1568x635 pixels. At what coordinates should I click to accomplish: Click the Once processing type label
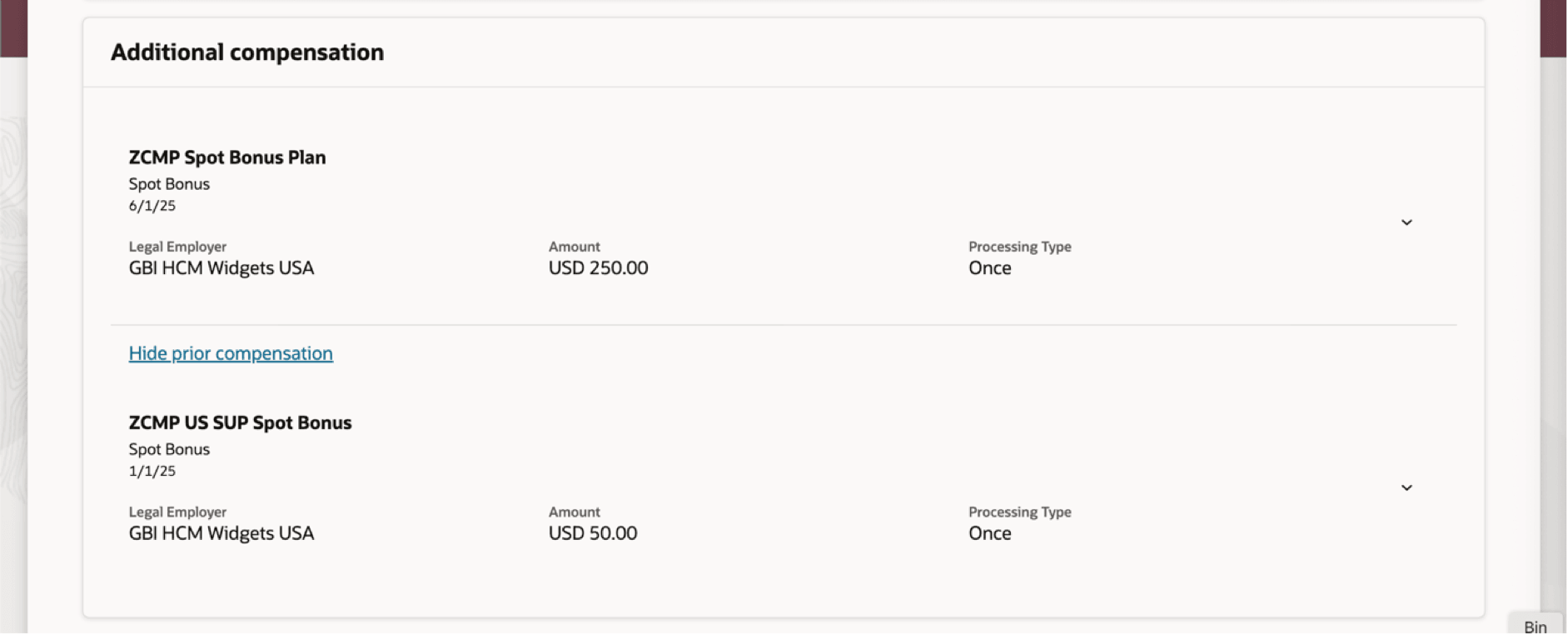pyautogui.click(x=989, y=267)
